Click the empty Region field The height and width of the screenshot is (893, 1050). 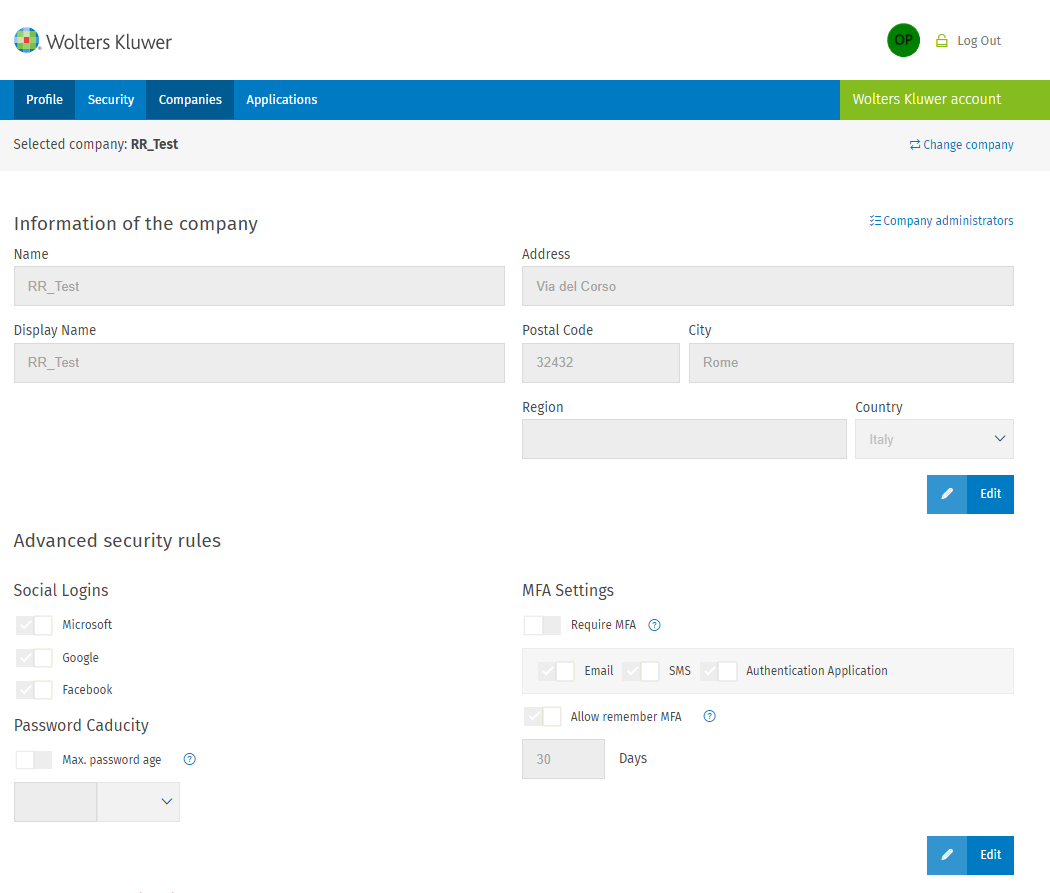point(684,439)
